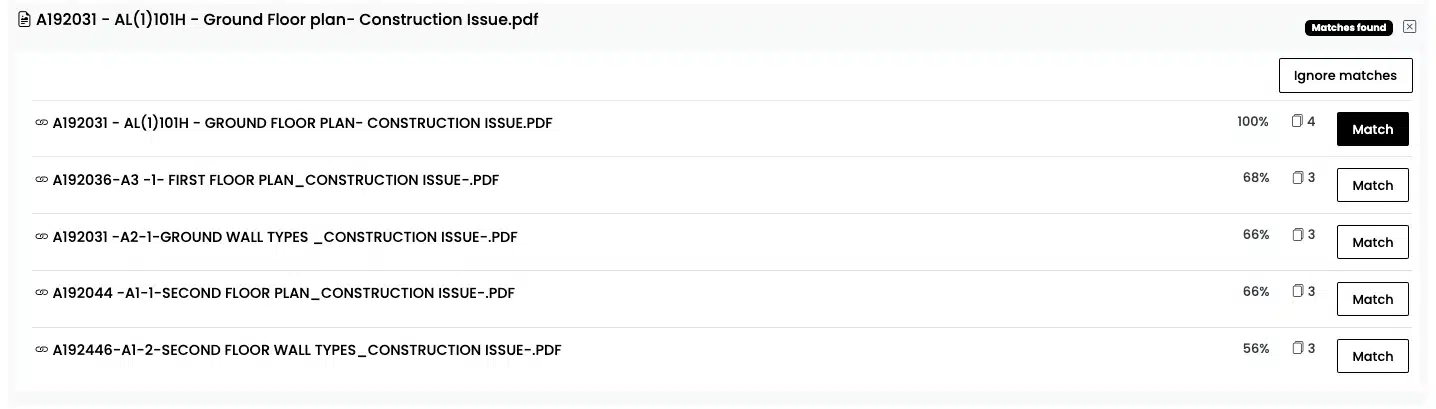Click the copy icon showing 4 pages
The height and width of the screenshot is (409, 1436).
(1297, 121)
